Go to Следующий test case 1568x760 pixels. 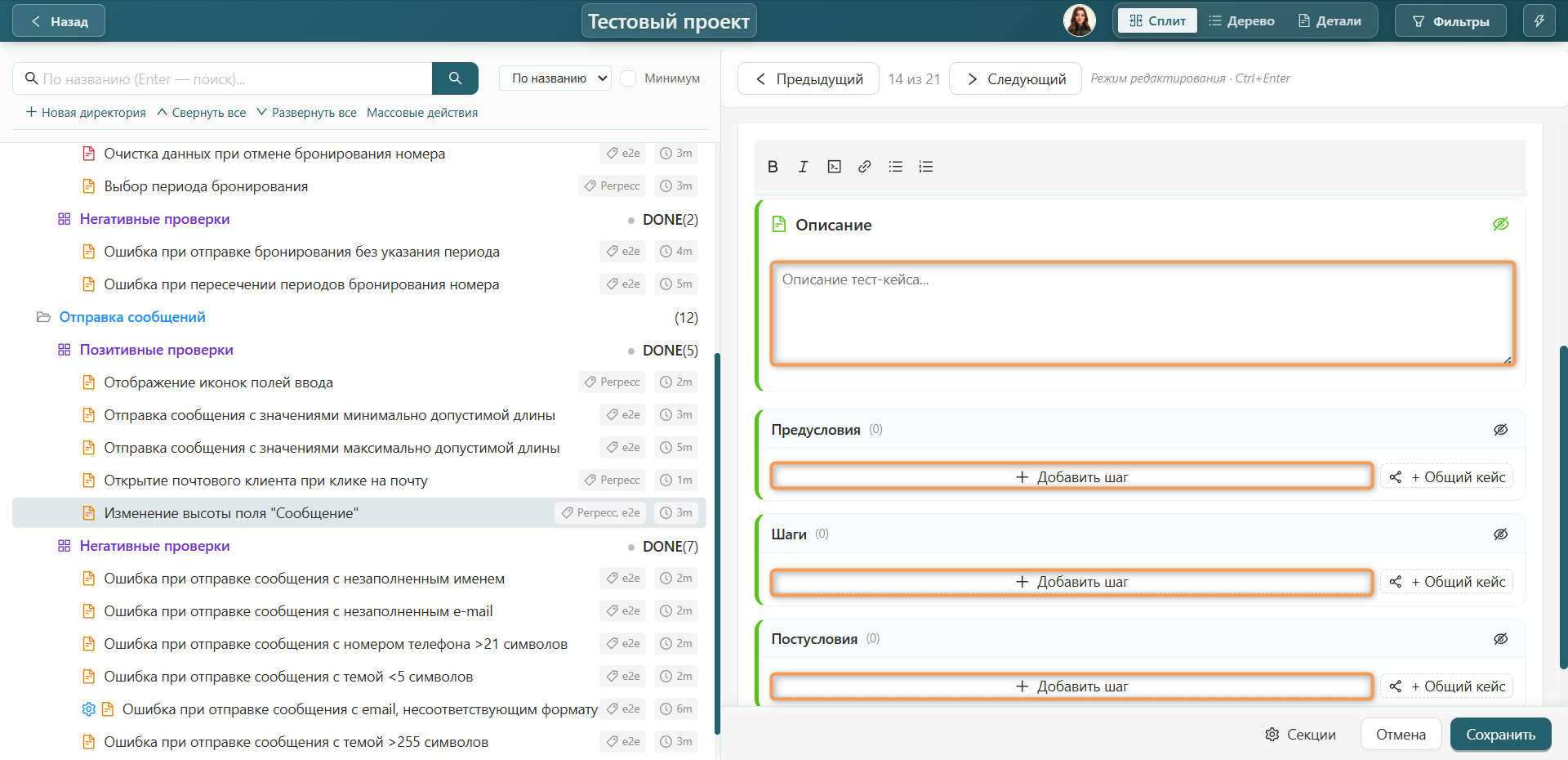1016,78
